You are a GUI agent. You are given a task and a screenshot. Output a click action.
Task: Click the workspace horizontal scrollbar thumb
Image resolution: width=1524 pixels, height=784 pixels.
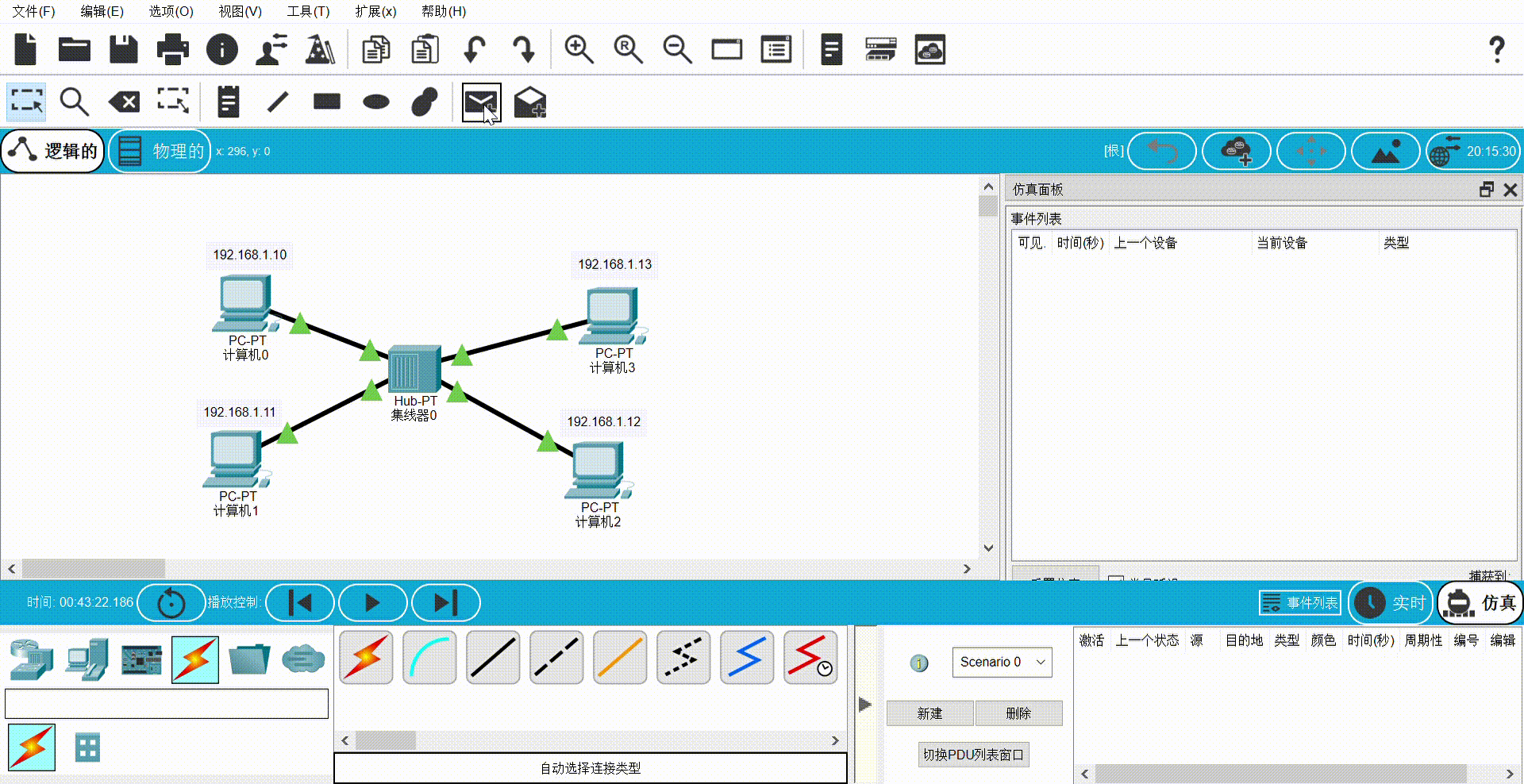tap(94, 568)
